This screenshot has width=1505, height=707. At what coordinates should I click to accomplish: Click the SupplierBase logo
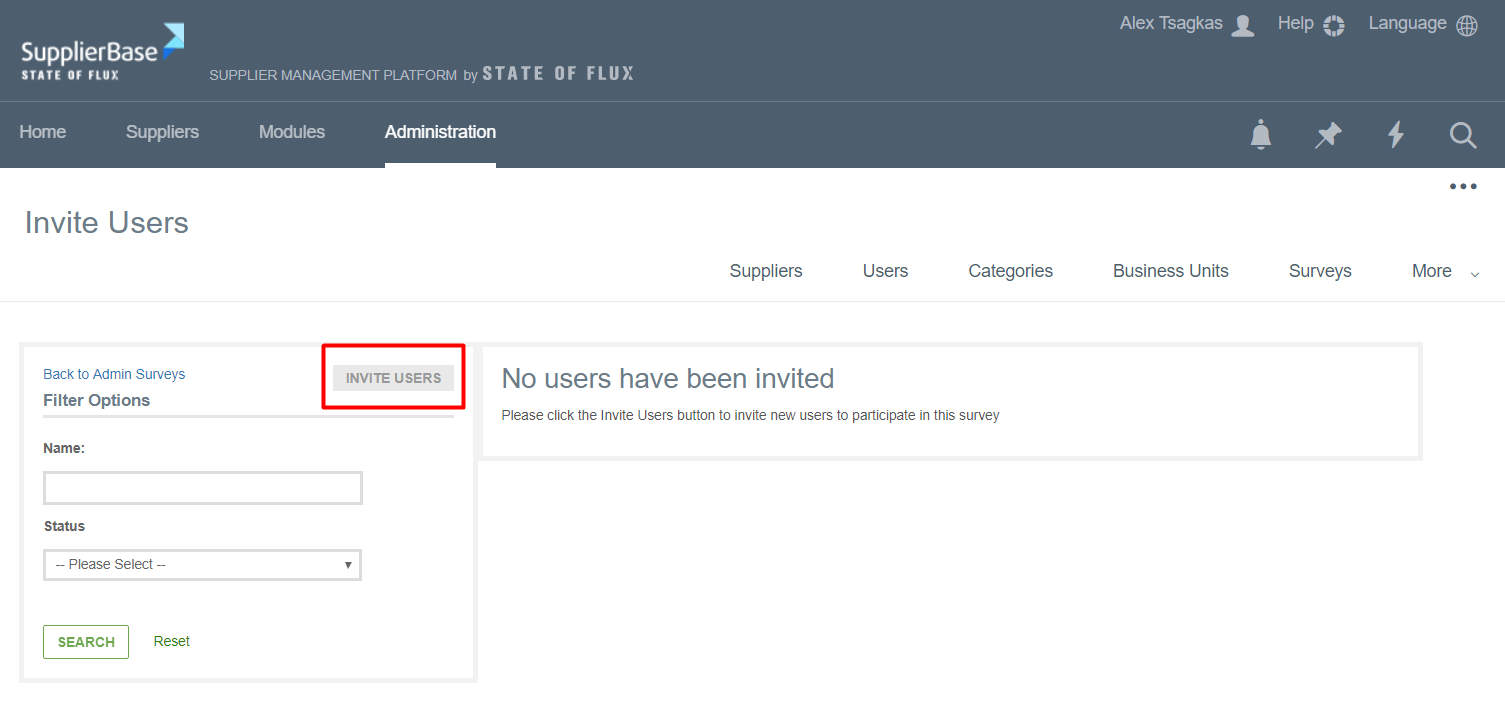[102, 52]
